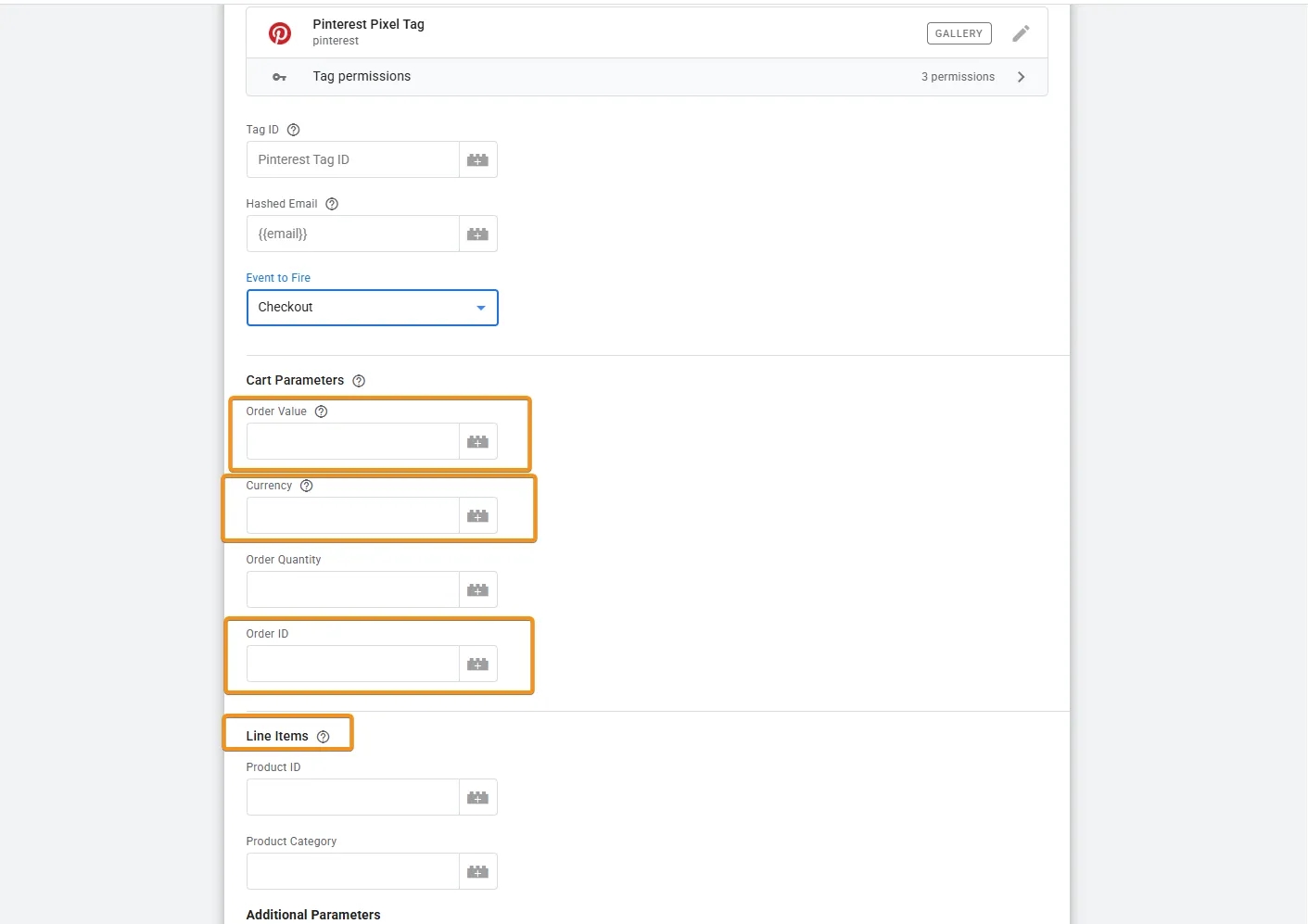Focus the Order ID input field
The image size is (1308, 924).
click(x=353, y=664)
